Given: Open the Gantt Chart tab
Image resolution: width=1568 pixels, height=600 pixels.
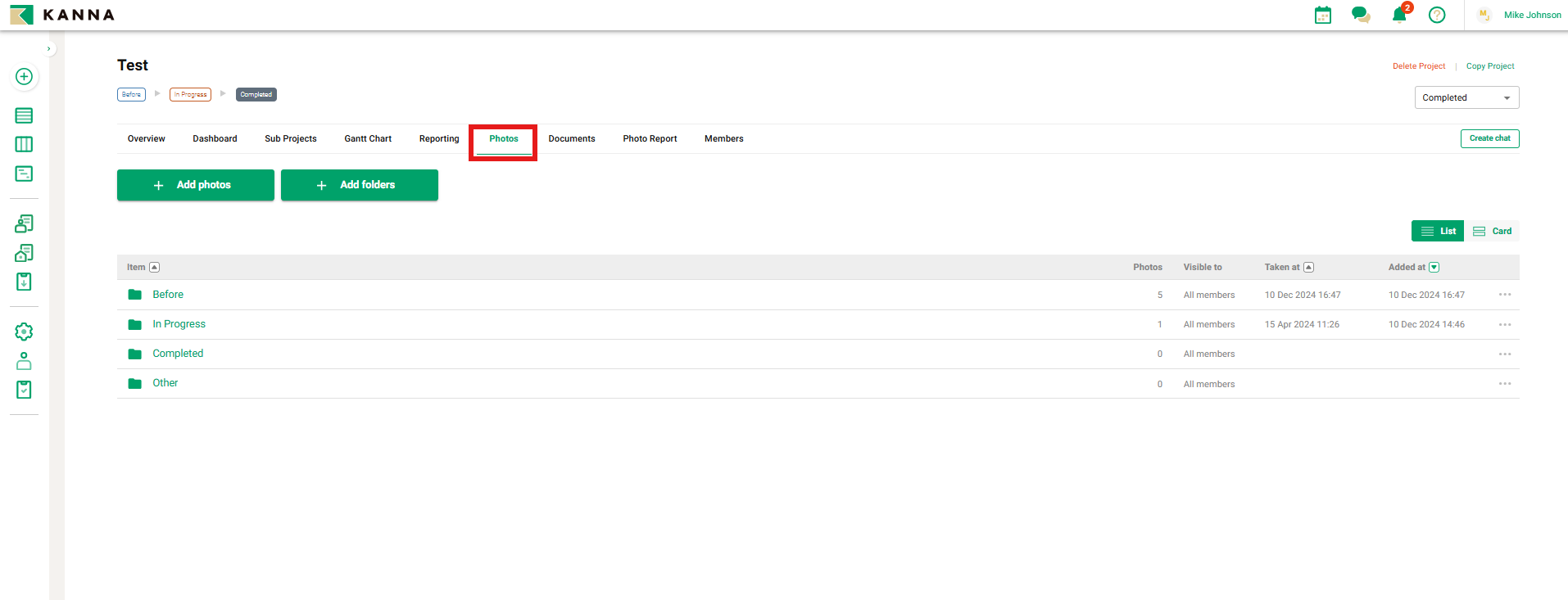Looking at the screenshot, I should pos(368,139).
